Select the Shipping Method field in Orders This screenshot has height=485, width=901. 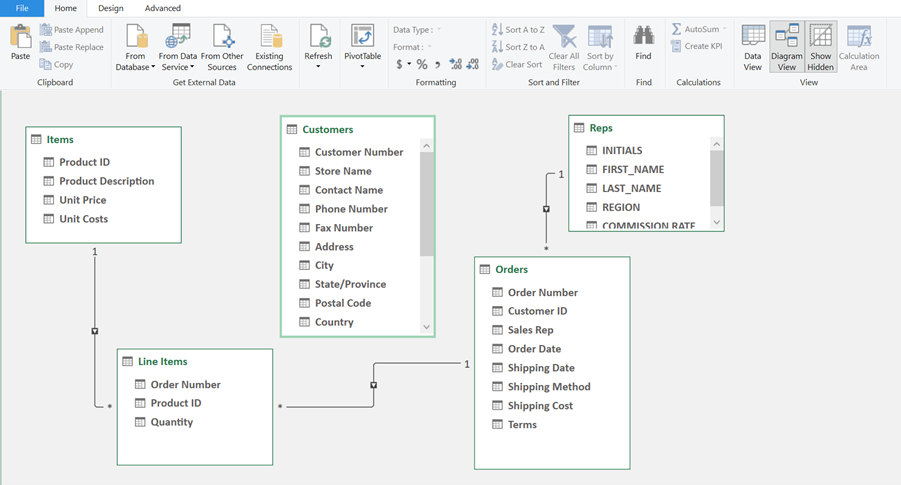pyautogui.click(x=549, y=387)
